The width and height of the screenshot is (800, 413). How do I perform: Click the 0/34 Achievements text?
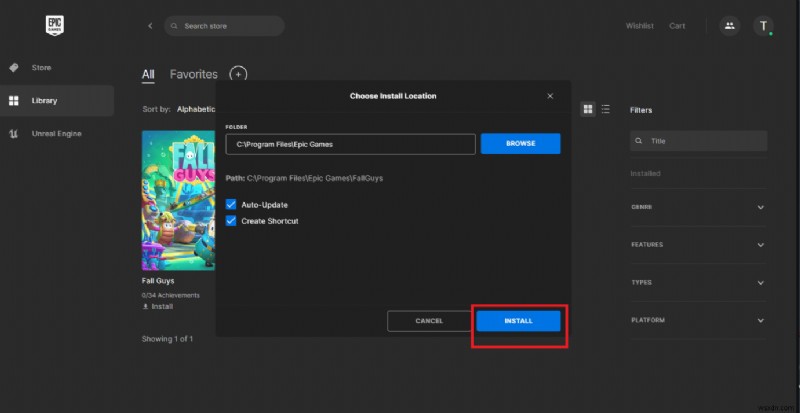click(171, 295)
